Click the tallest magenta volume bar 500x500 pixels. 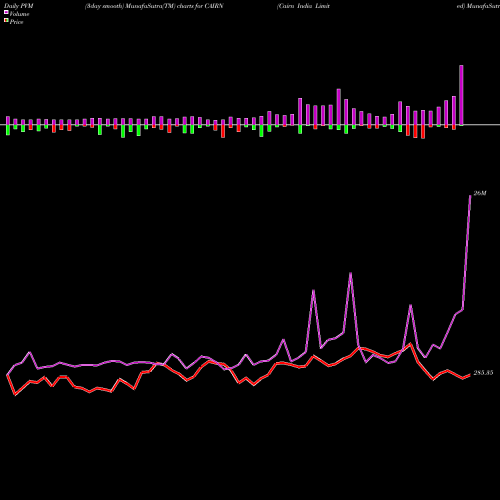(461, 95)
